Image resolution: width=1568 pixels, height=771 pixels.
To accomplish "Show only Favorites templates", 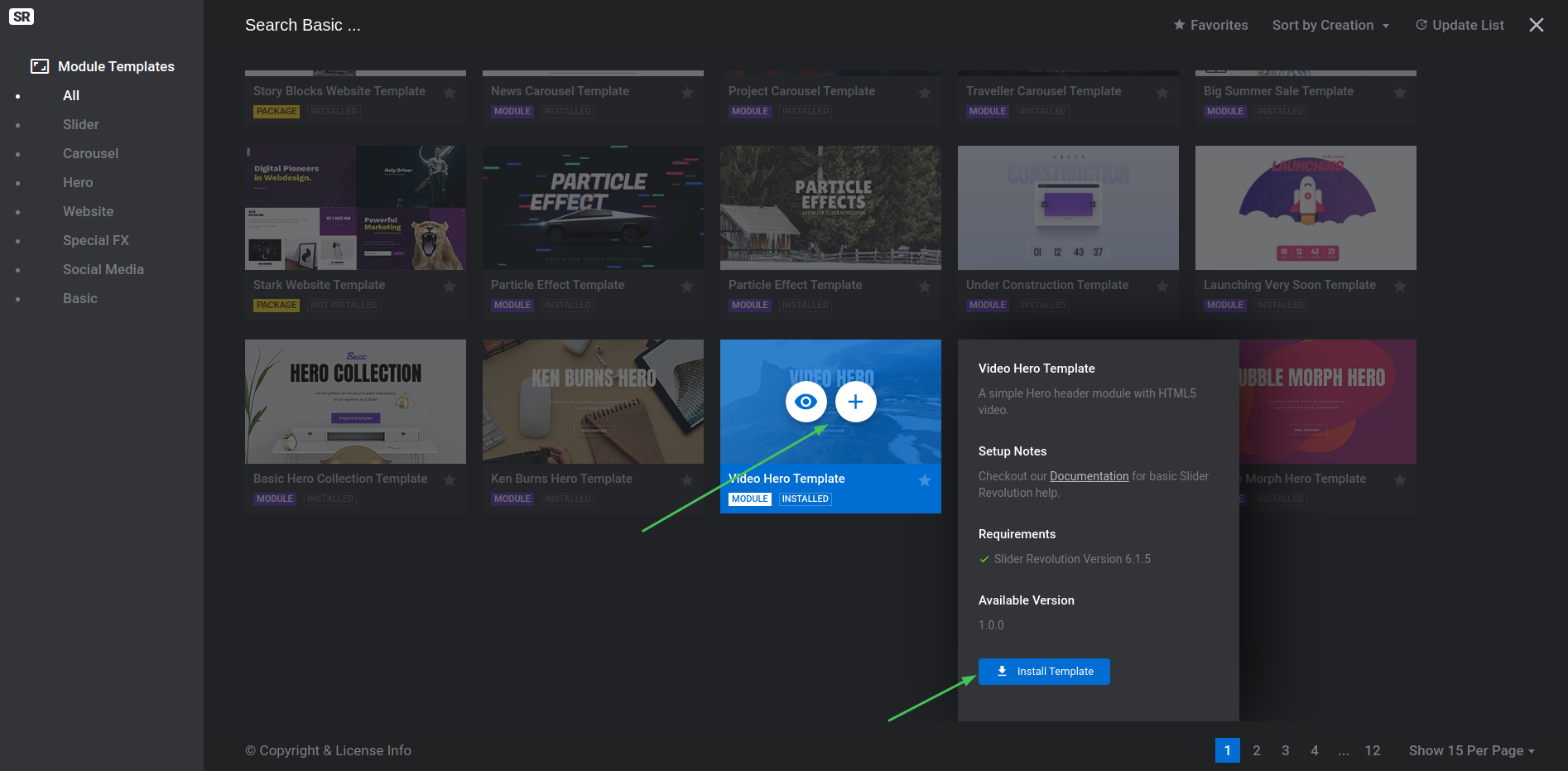I will (1210, 25).
